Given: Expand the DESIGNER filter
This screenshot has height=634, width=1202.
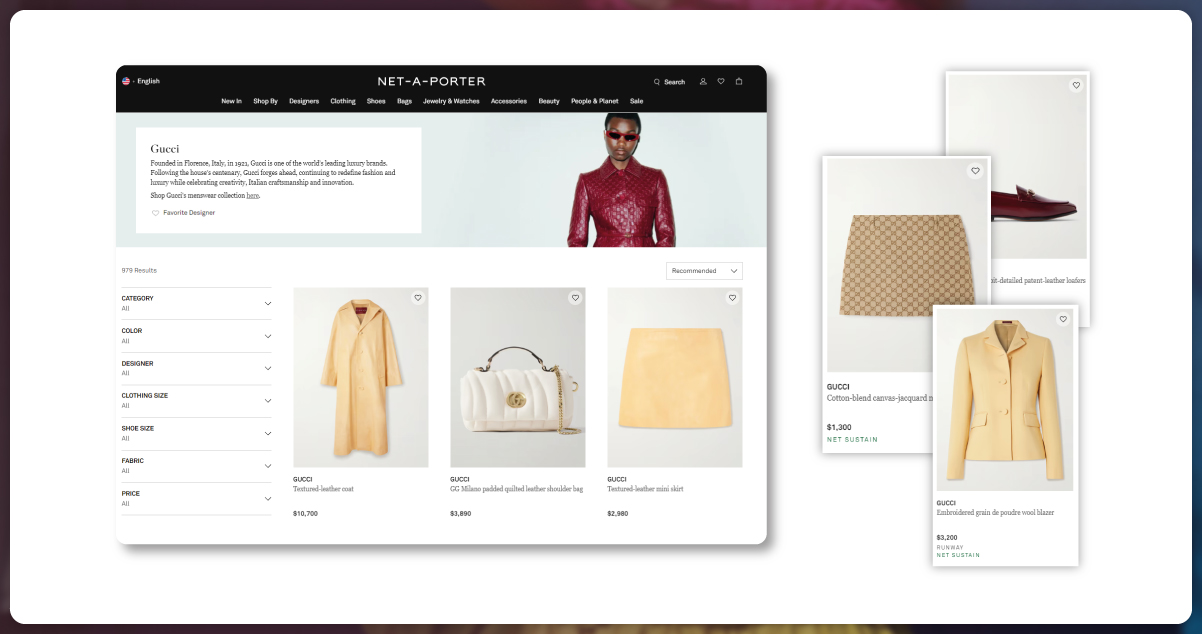Looking at the screenshot, I should click(x=196, y=368).
